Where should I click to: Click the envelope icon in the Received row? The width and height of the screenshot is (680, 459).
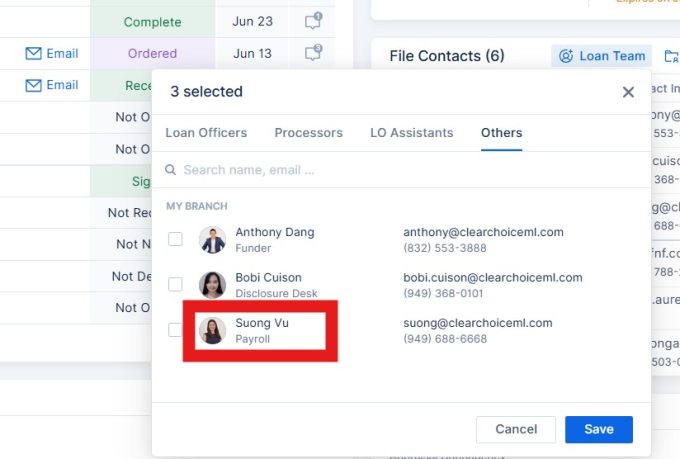point(33,85)
